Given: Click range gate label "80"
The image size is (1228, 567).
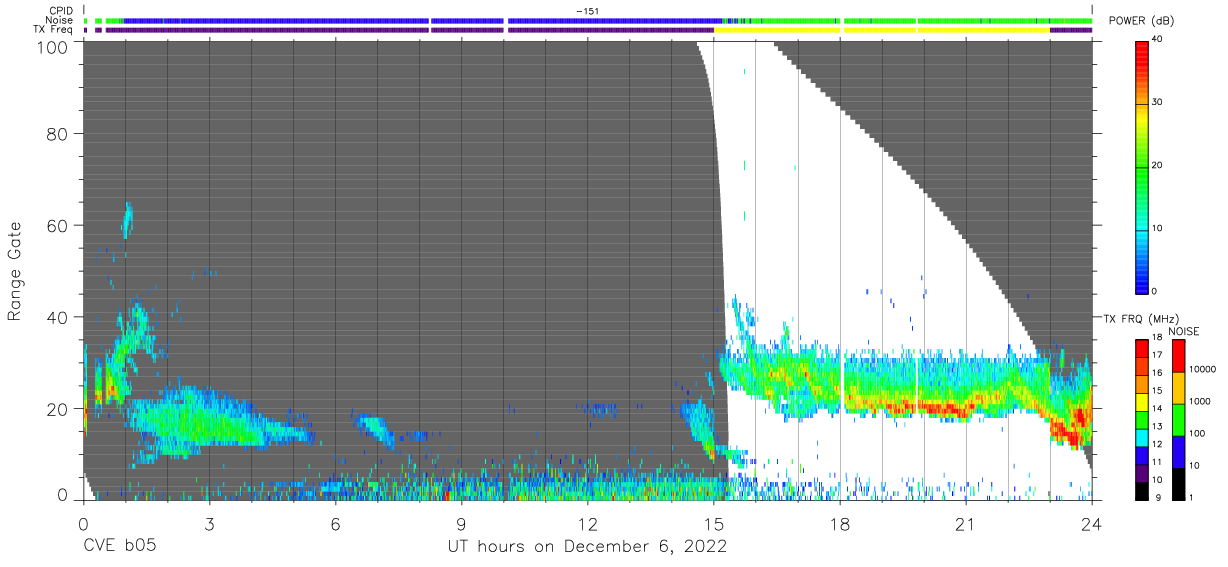Looking at the screenshot, I should 58,133.
